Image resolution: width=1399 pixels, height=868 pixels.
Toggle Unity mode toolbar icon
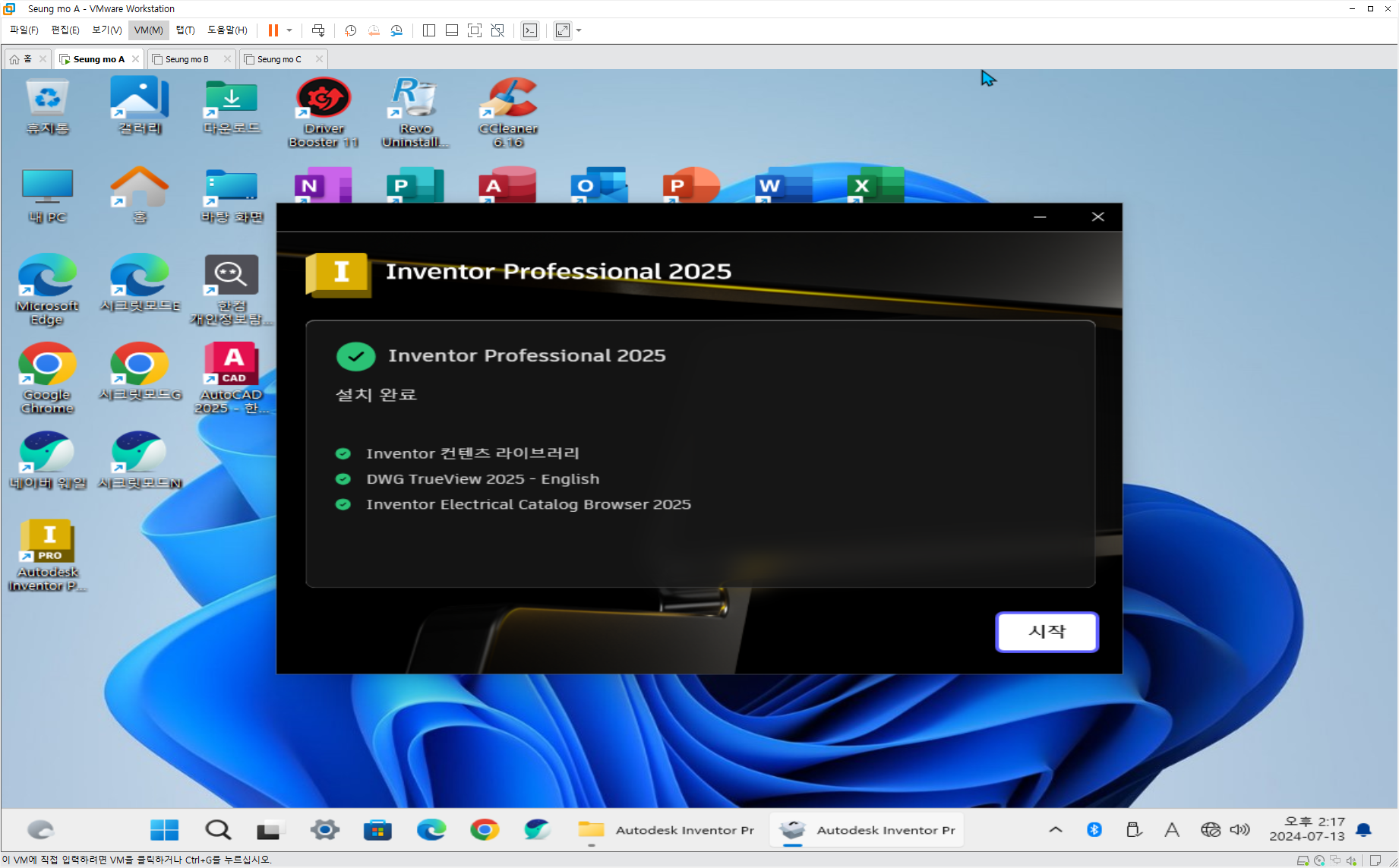(x=497, y=30)
